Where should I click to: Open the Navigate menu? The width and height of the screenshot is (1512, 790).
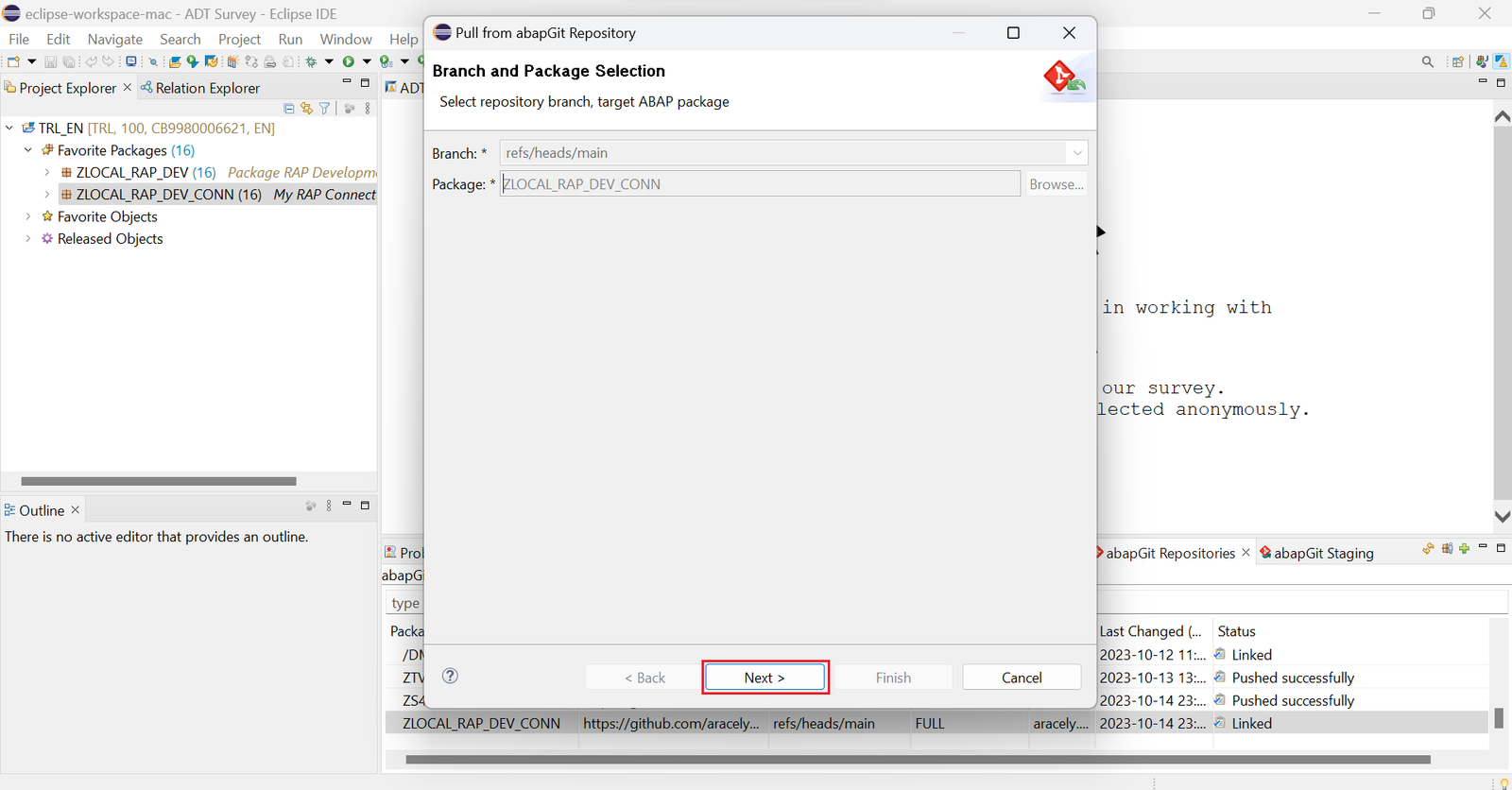(115, 39)
